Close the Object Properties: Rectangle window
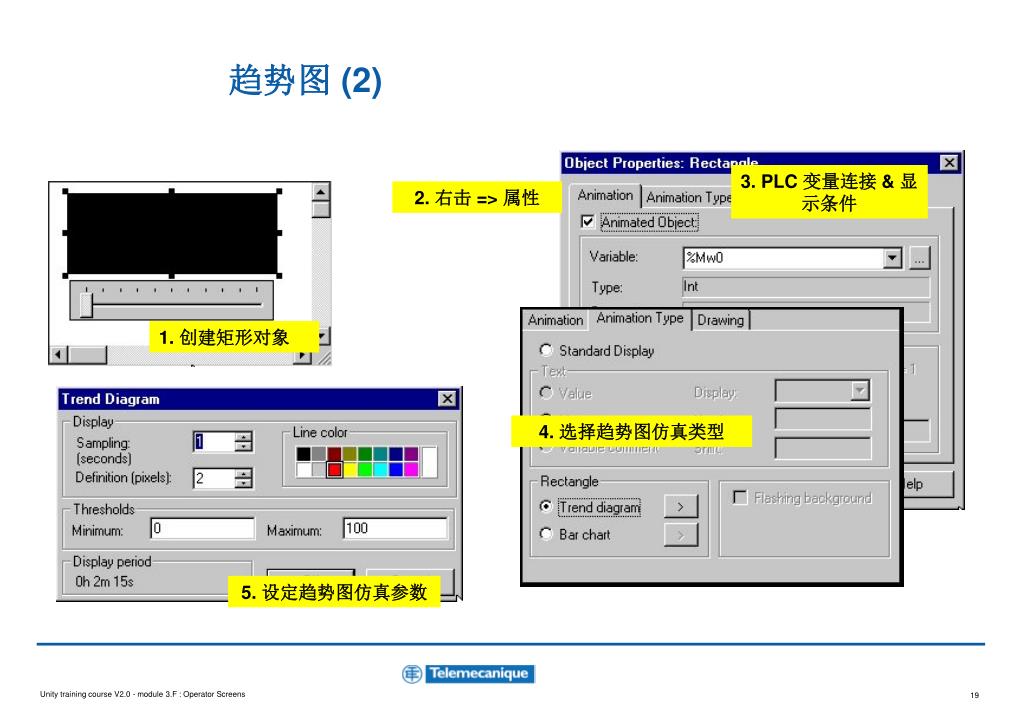 pyautogui.click(x=949, y=162)
